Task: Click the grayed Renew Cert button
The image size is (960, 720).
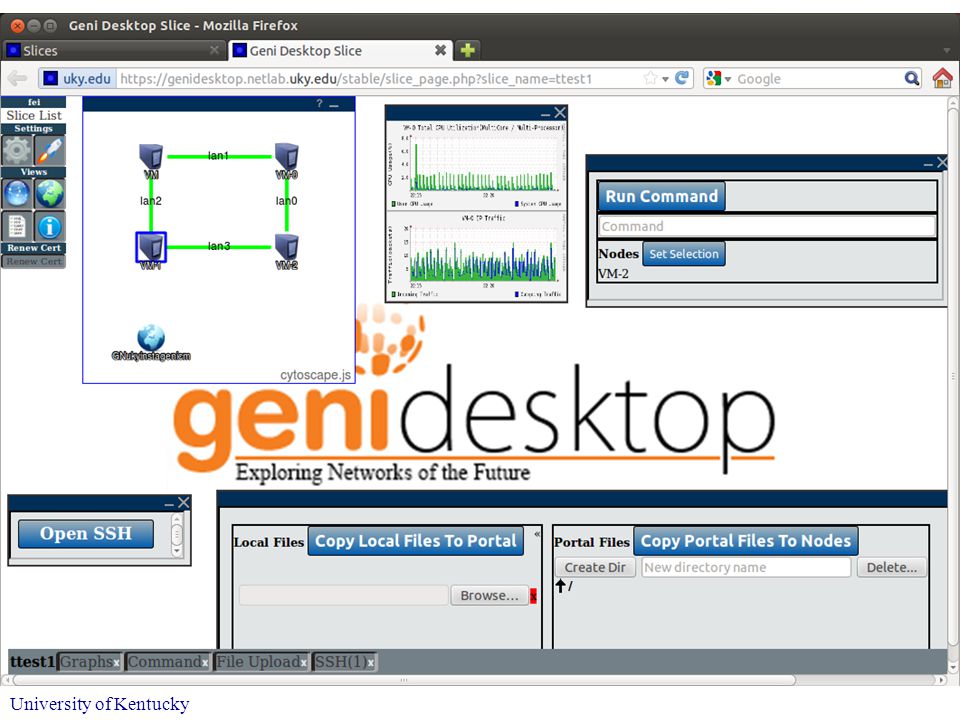Action: pos(34,261)
